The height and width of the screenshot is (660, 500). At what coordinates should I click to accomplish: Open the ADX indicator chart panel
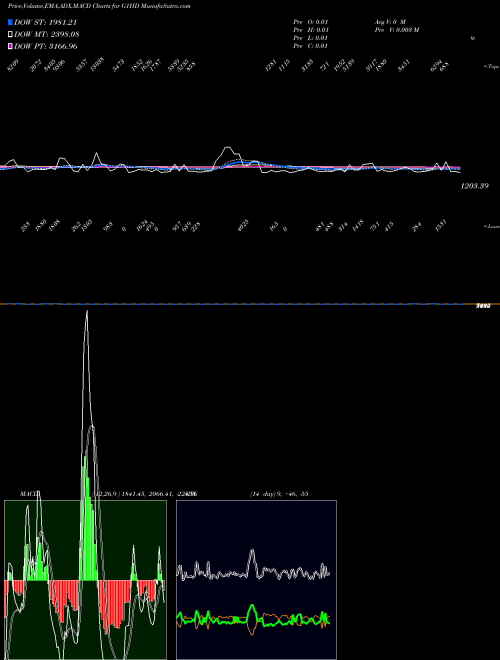256,580
